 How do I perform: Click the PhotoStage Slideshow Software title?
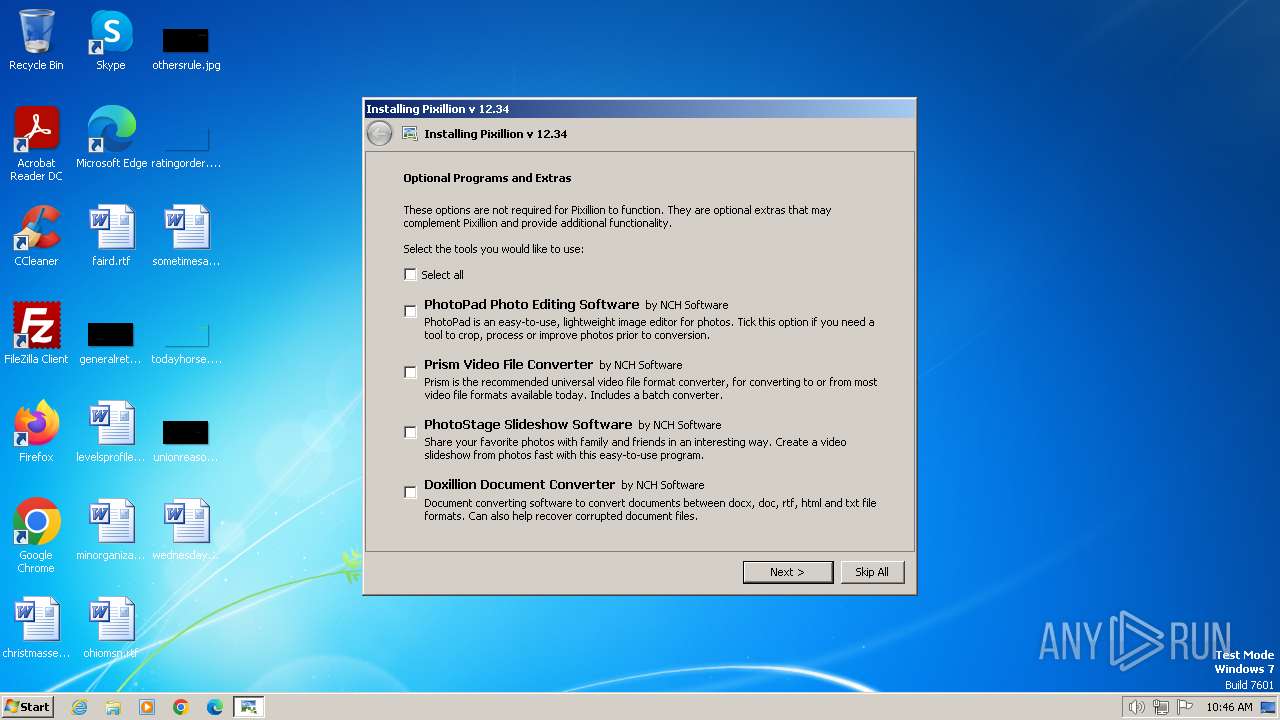click(528, 424)
